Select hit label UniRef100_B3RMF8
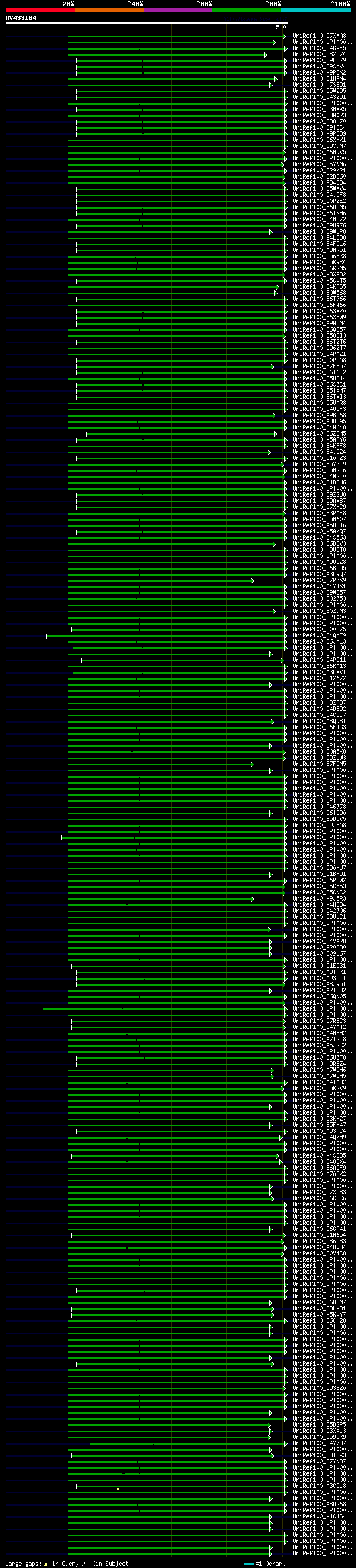The width and height of the screenshot is (356, 1568). click(x=319, y=513)
